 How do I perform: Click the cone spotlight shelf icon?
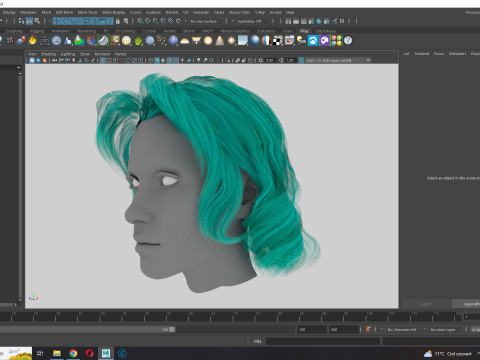tap(220, 41)
